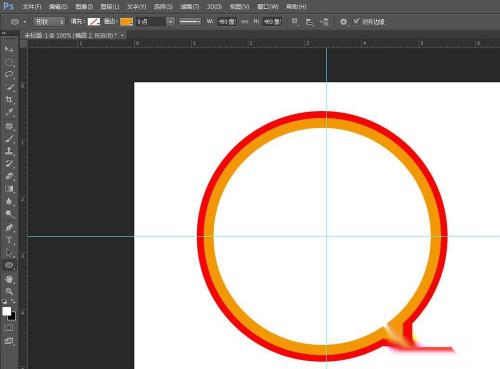The width and height of the screenshot is (500, 369).
Task: Close the 未标题-1 document tab
Action: tap(122, 35)
